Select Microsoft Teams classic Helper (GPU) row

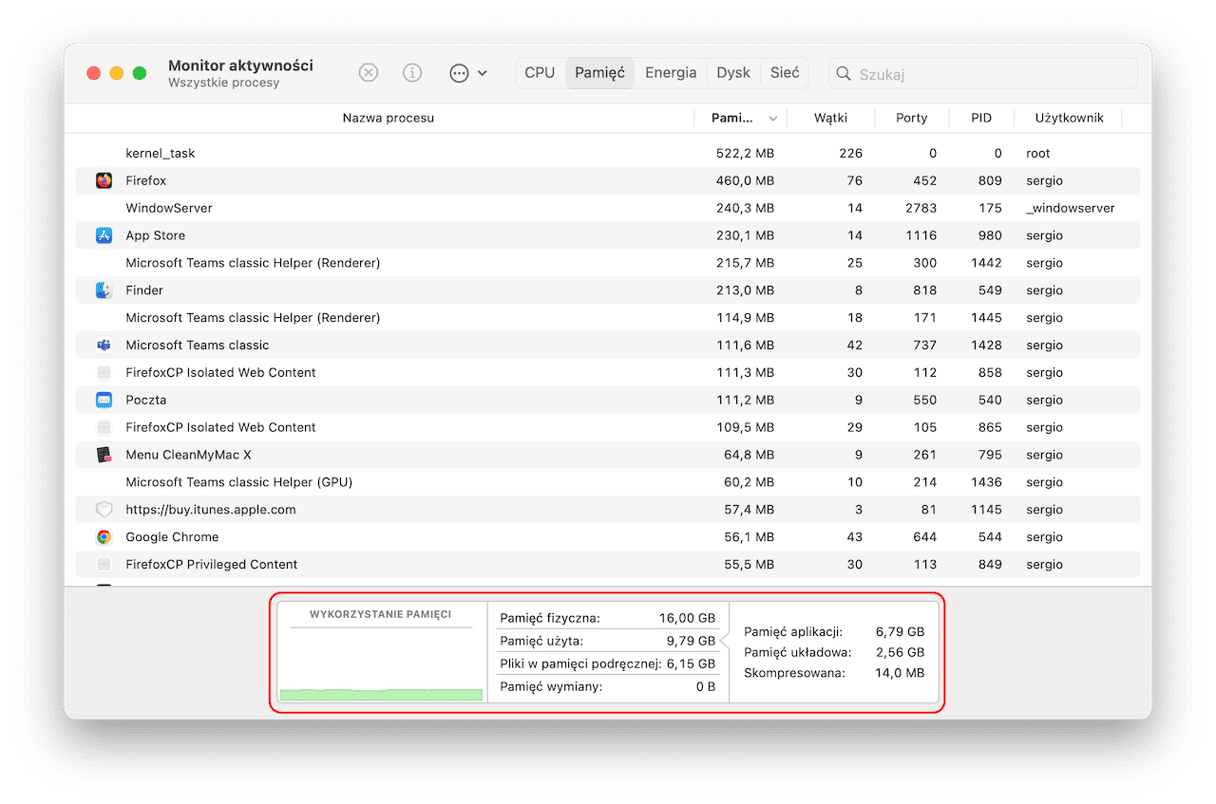tap(608, 482)
